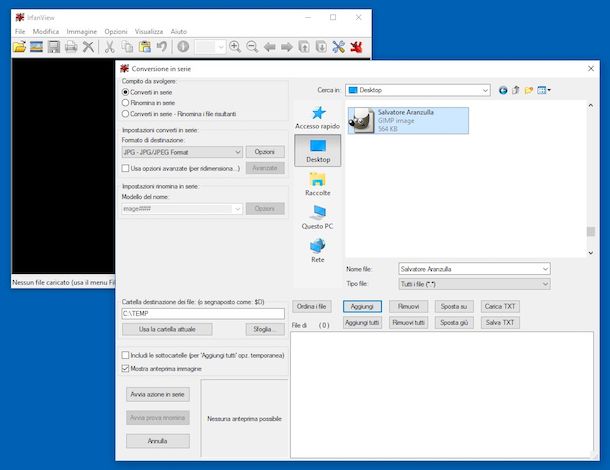Screen dimensions: 610x470
Task: Click the Cut scissors icon
Action: coord(110,47)
